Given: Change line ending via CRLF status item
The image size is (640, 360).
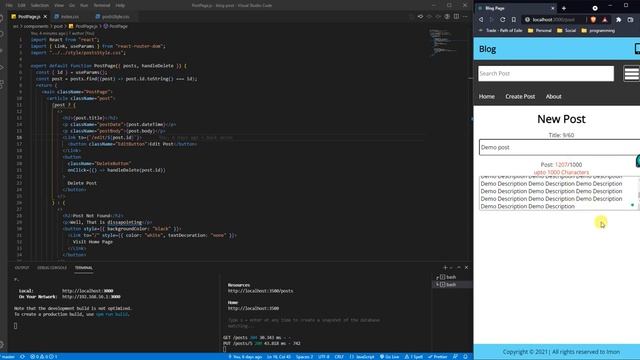Looking at the screenshot, I should [339, 357].
